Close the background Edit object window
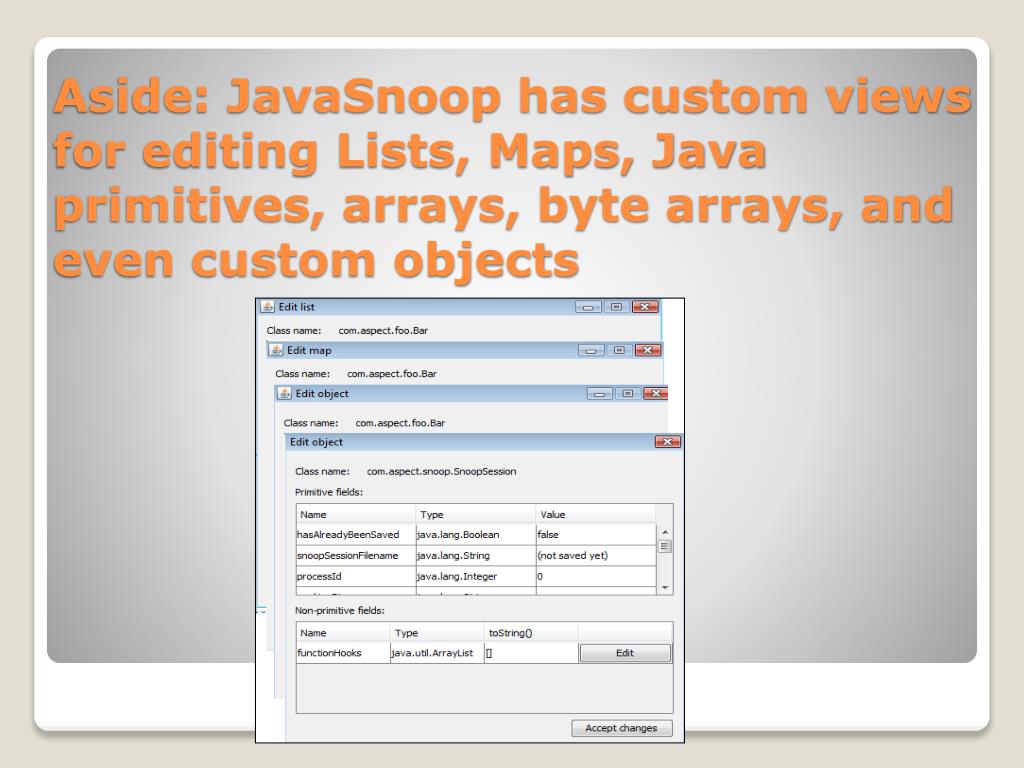This screenshot has width=1024, height=768. pyautogui.click(x=656, y=394)
